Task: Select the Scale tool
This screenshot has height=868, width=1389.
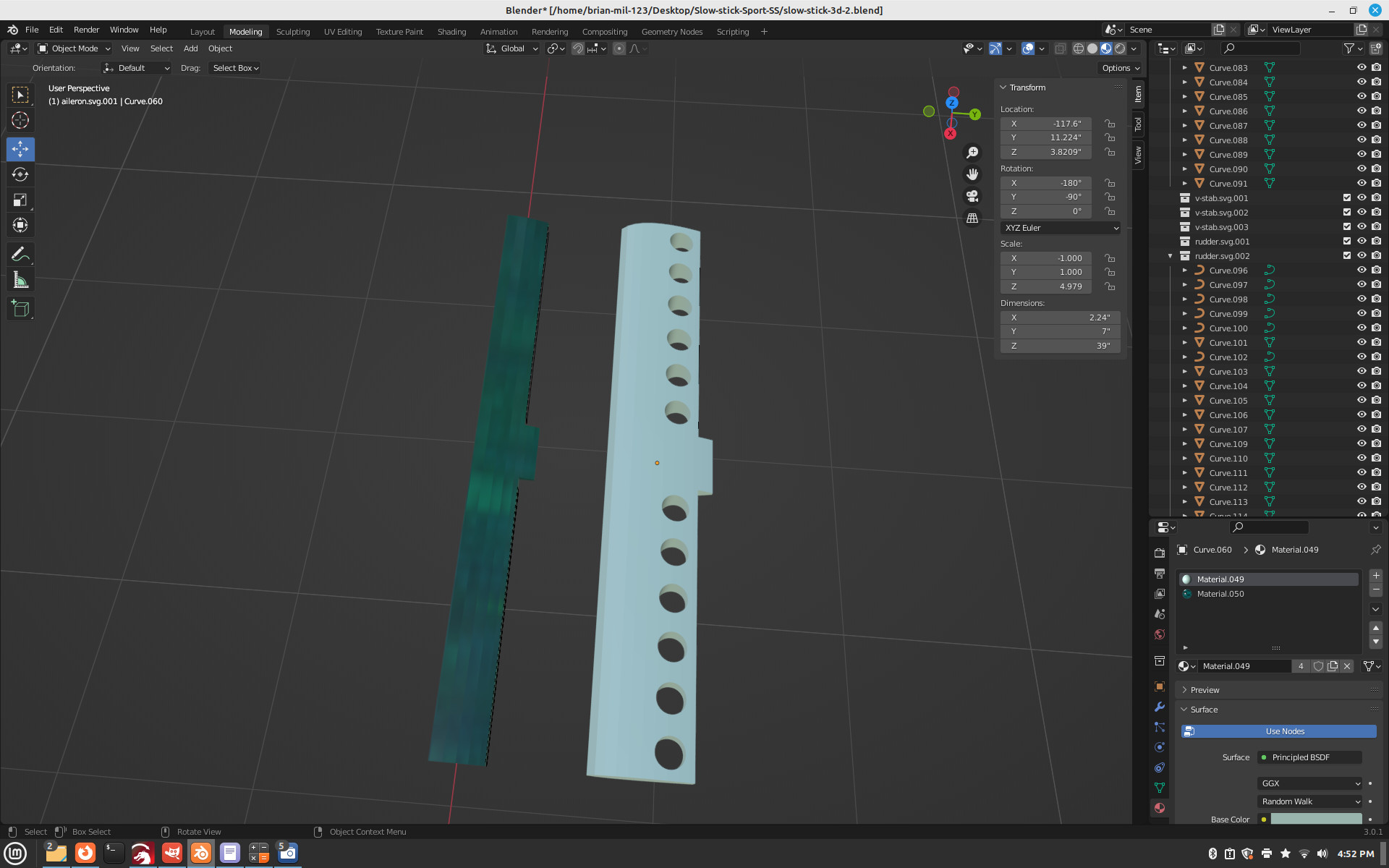Action: coord(20,200)
